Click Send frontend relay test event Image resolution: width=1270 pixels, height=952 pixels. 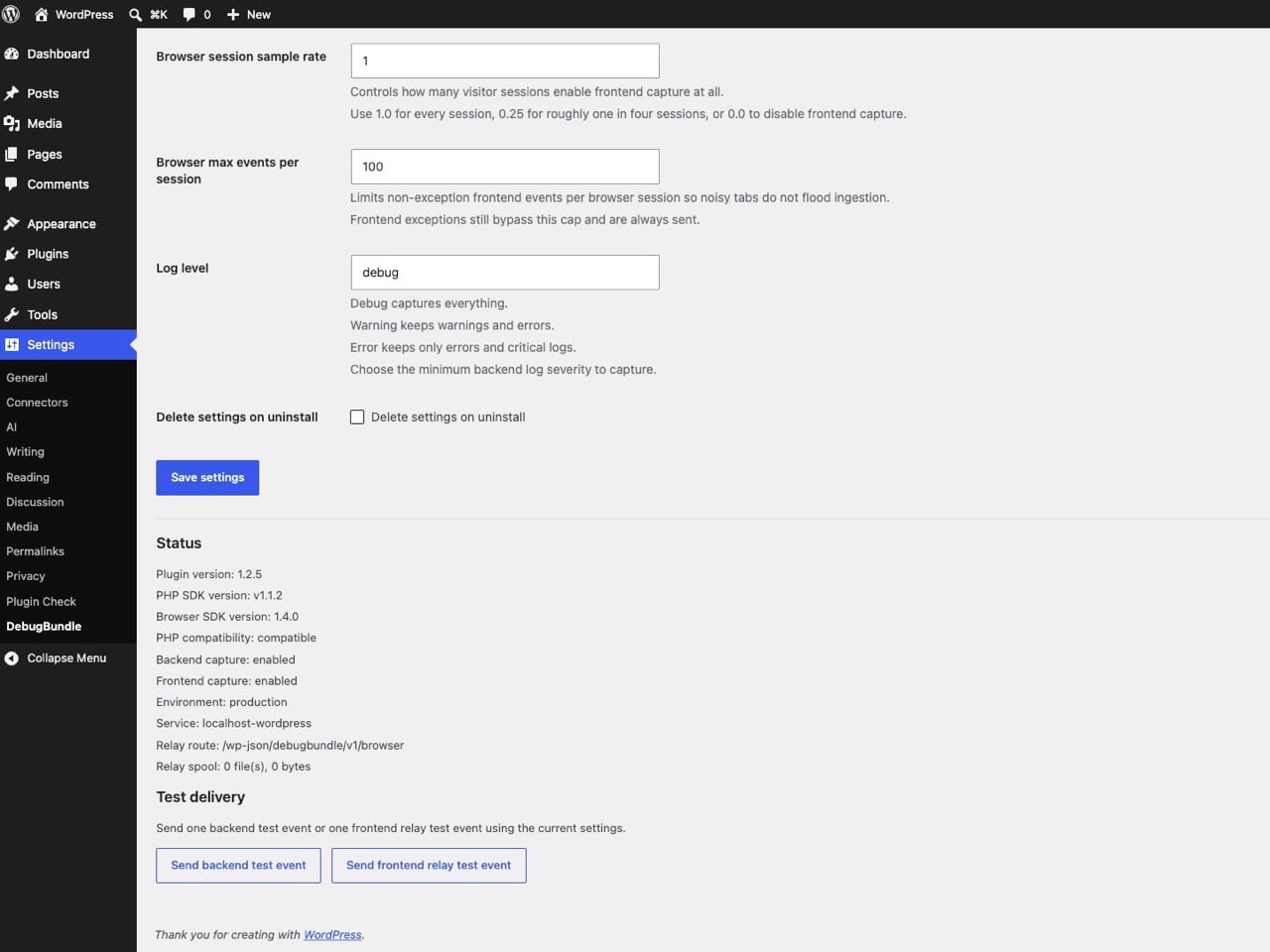429,866
